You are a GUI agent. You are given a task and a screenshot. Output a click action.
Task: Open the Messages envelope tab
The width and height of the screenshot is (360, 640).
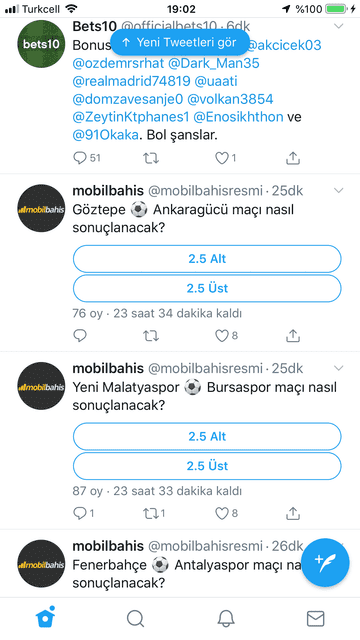[x=316, y=618]
